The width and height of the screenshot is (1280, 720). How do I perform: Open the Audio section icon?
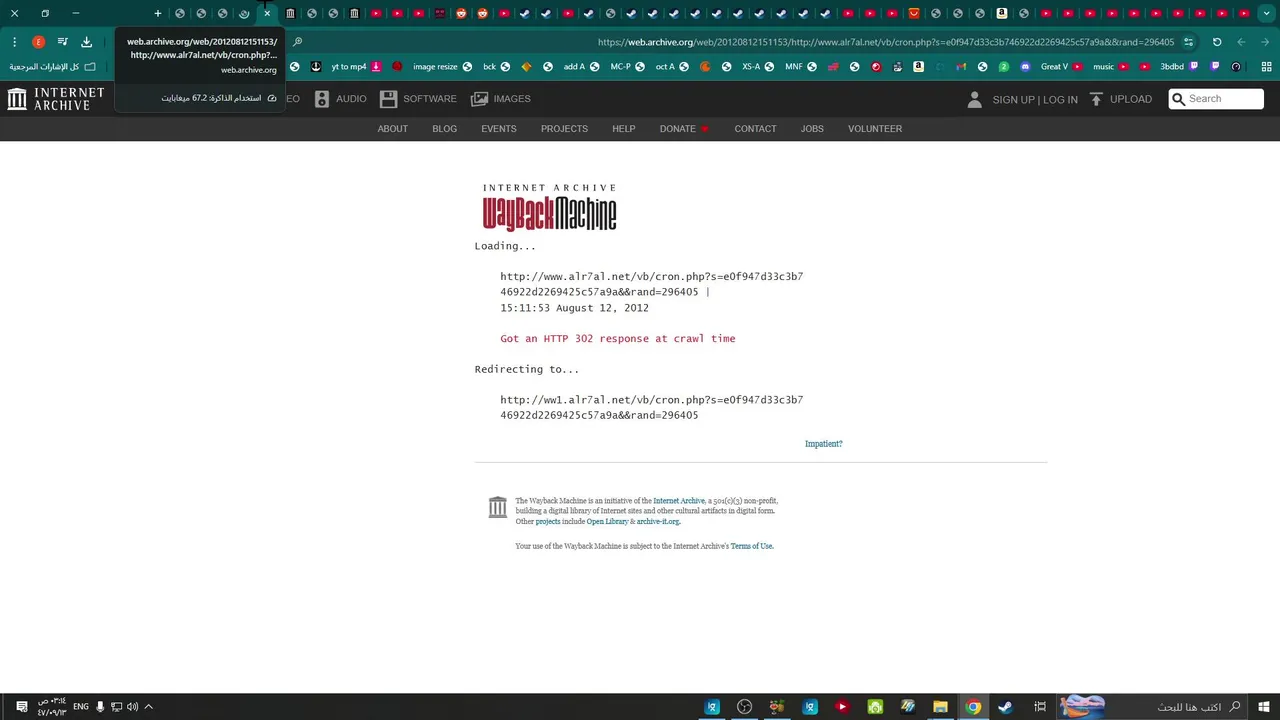(x=322, y=99)
